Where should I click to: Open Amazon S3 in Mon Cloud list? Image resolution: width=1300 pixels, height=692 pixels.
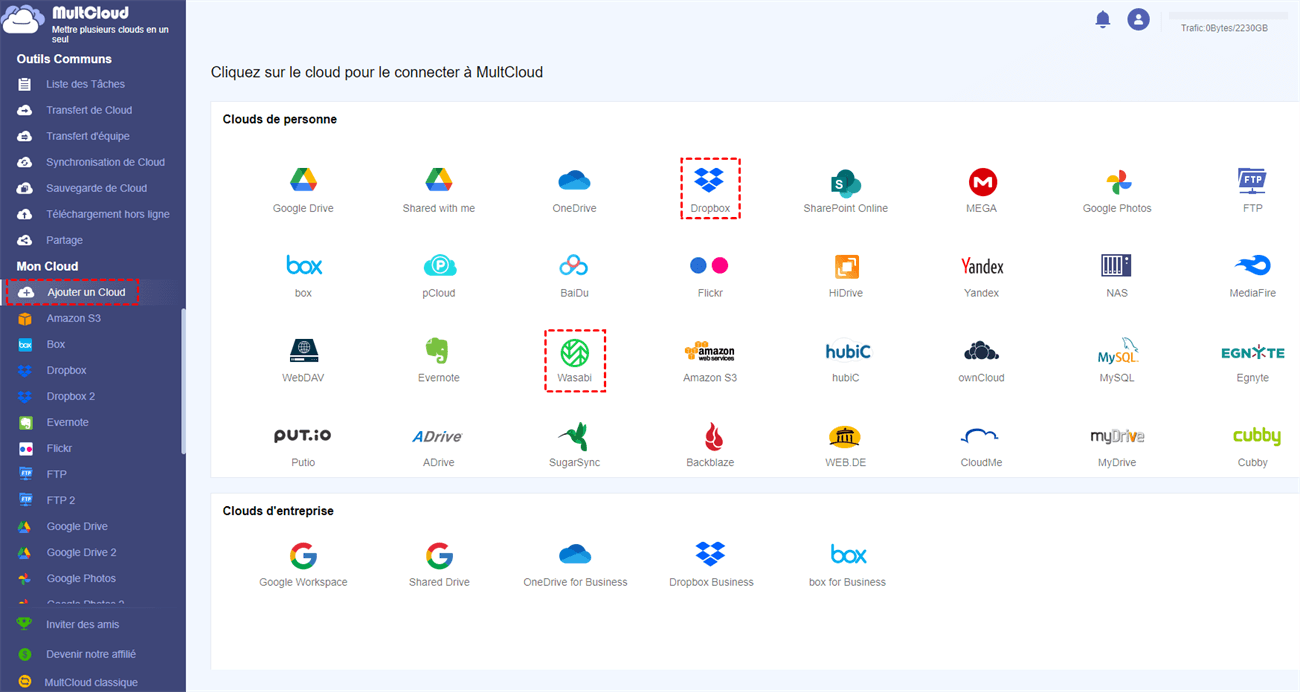coord(73,318)
